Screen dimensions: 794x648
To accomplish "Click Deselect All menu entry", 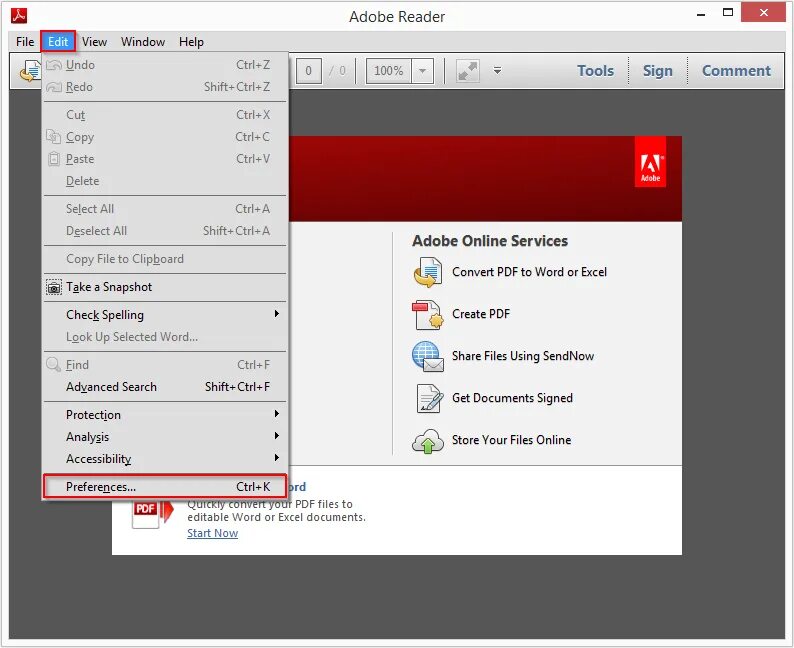I will pos(165,231).
